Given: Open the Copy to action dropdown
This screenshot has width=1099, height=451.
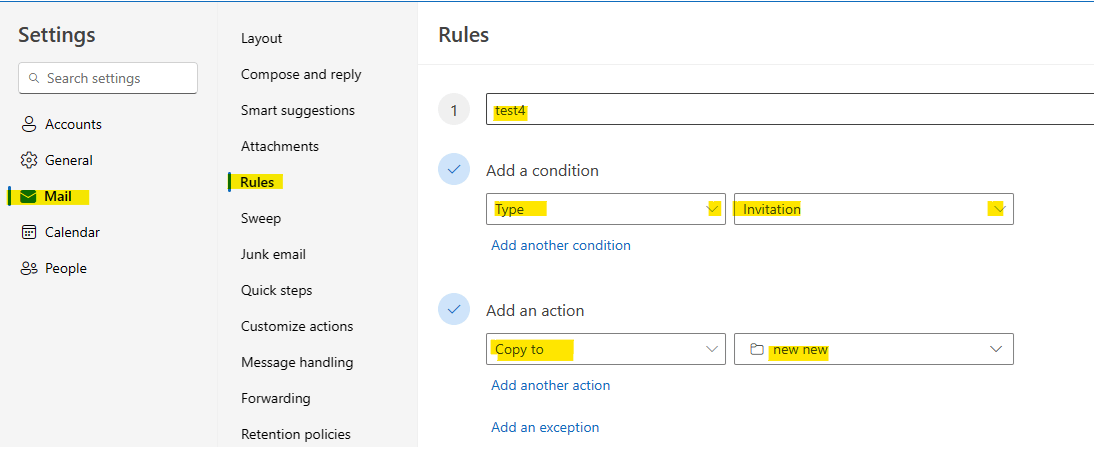Looking at the screenshot, I should tap(712, 349).
